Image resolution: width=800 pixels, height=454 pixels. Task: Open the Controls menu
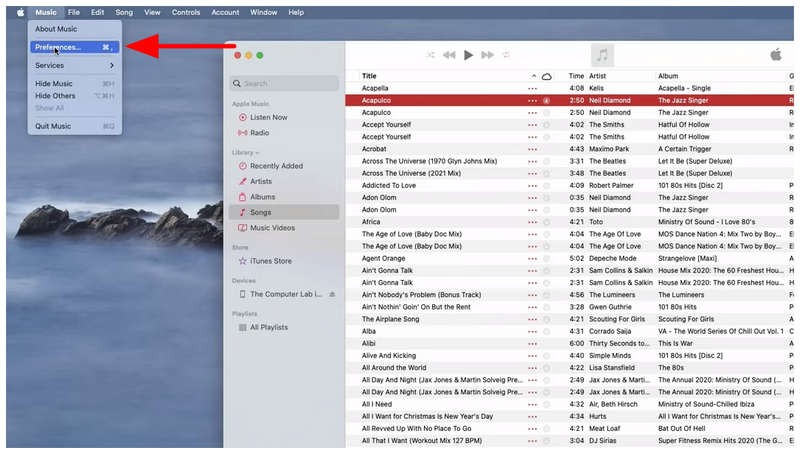(x=186, y=12)
